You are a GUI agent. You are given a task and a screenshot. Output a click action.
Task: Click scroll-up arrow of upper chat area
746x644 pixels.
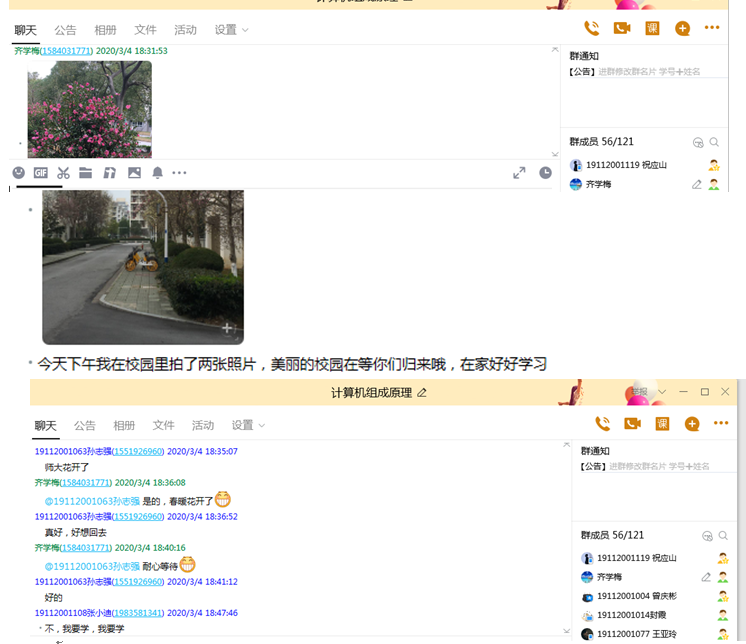click(x=555, y=49)
